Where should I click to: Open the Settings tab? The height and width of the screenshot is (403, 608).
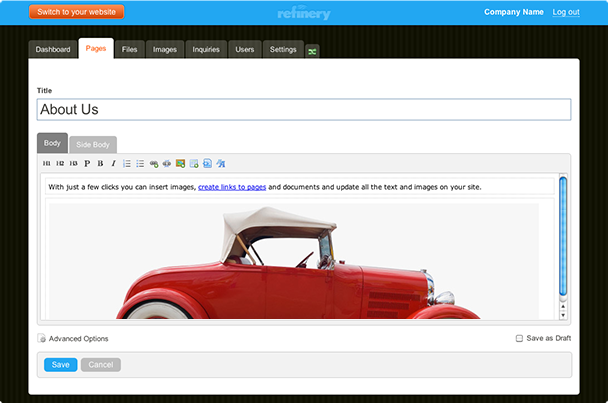coord(283,50)
